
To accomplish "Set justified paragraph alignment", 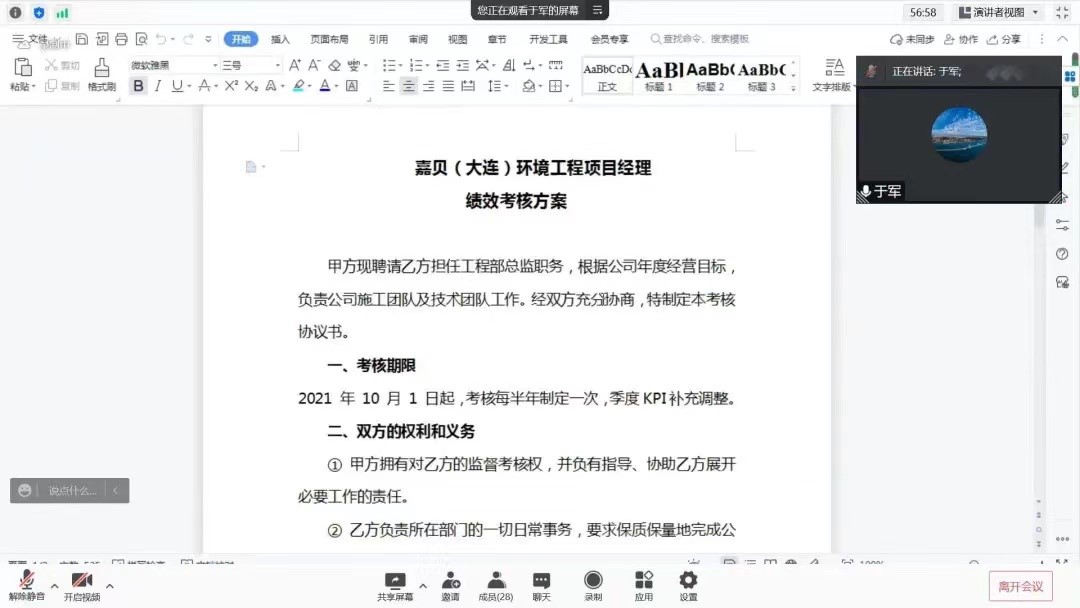I will pyautogui.click(x=448, y=86).
